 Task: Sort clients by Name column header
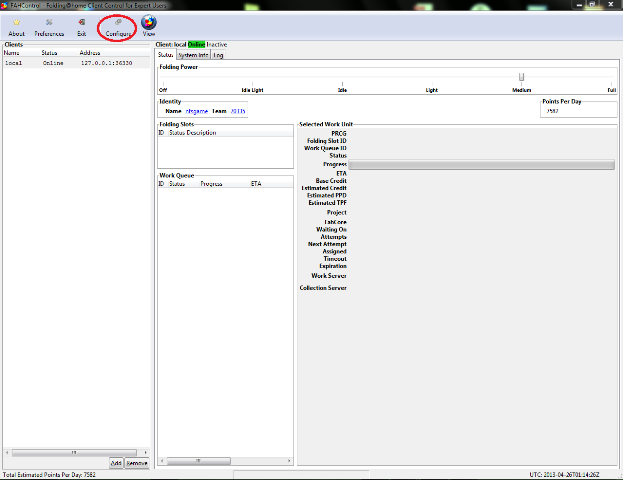12,52
